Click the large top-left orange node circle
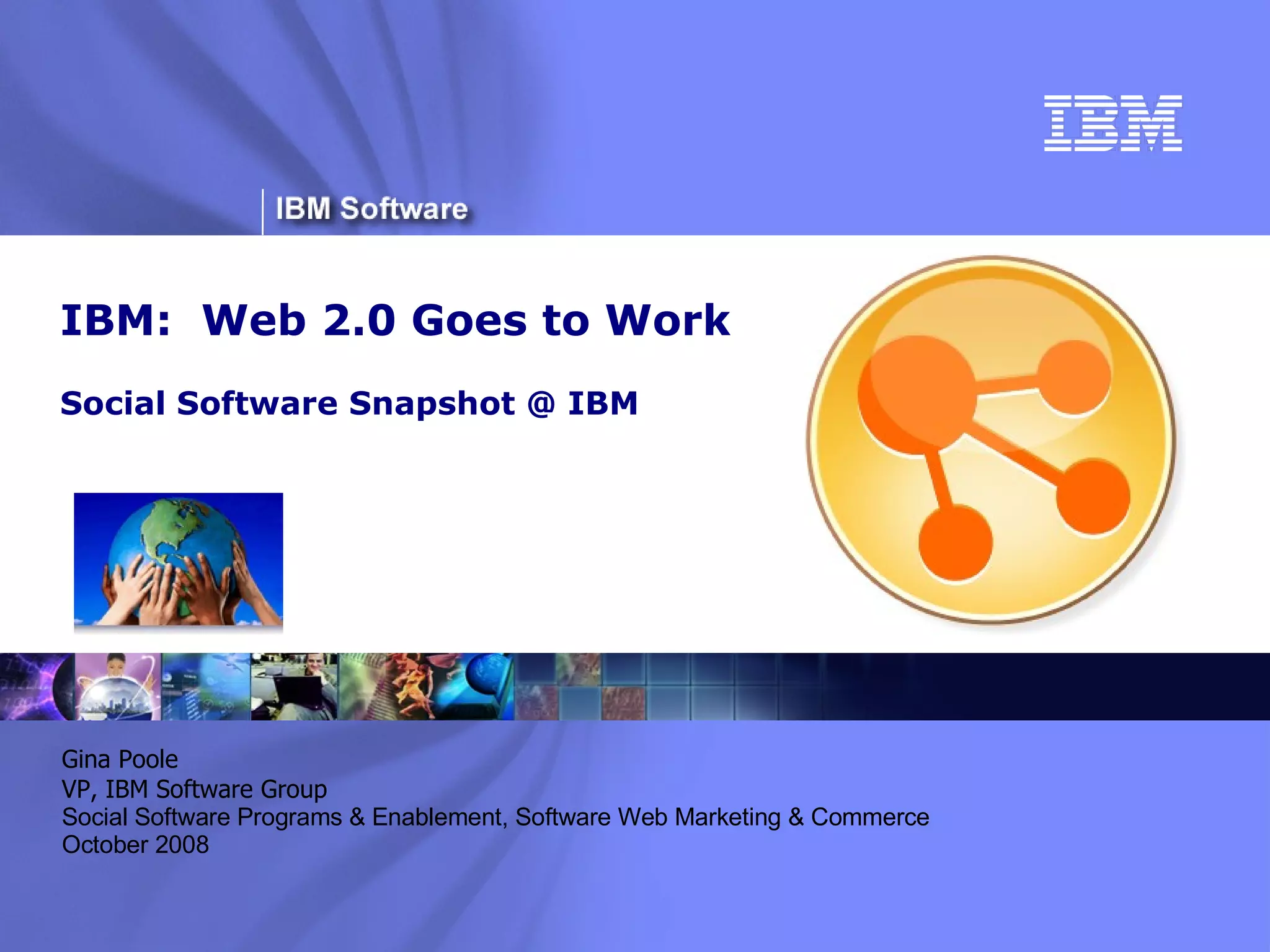This screenshot has height=952, width=1270. [x=917, y=393]
